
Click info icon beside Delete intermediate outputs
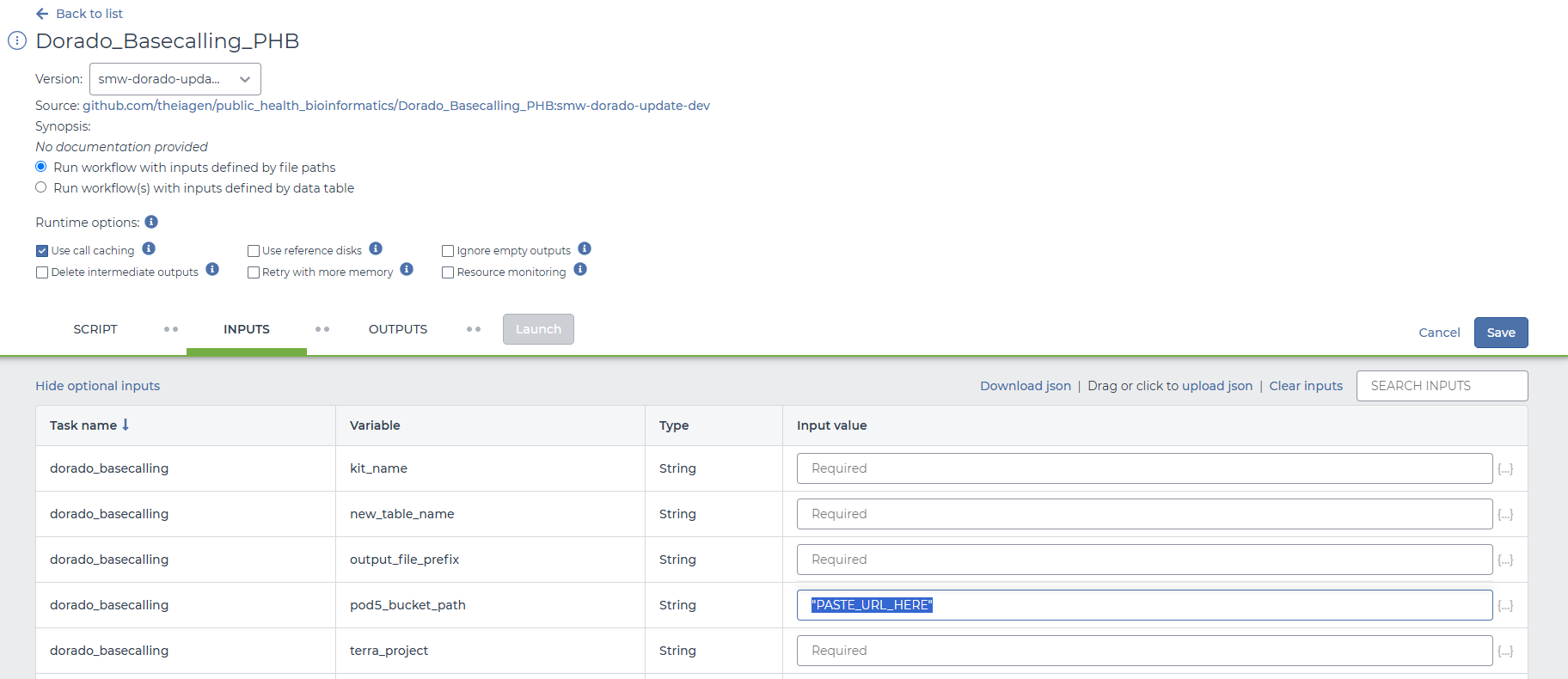click(212, 270)
